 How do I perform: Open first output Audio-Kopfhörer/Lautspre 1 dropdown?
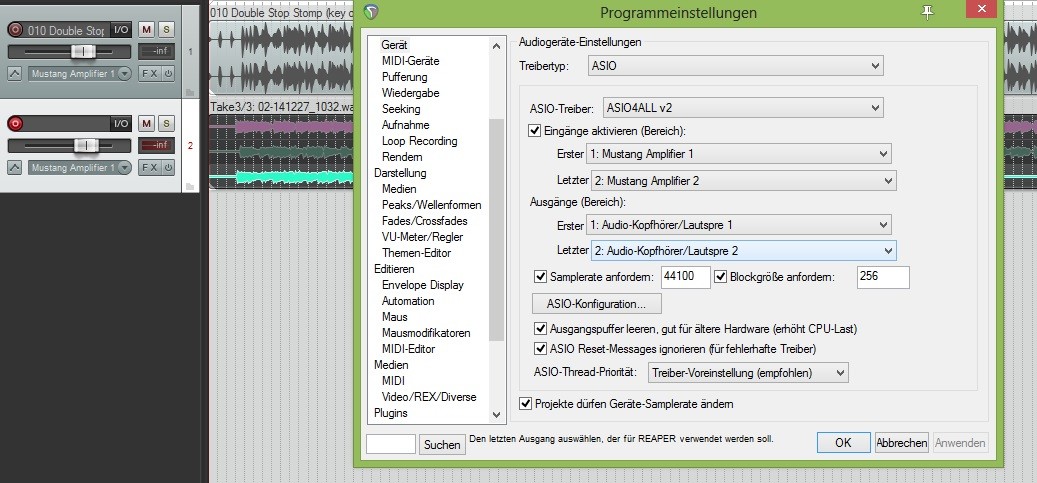tap(739, 225)
